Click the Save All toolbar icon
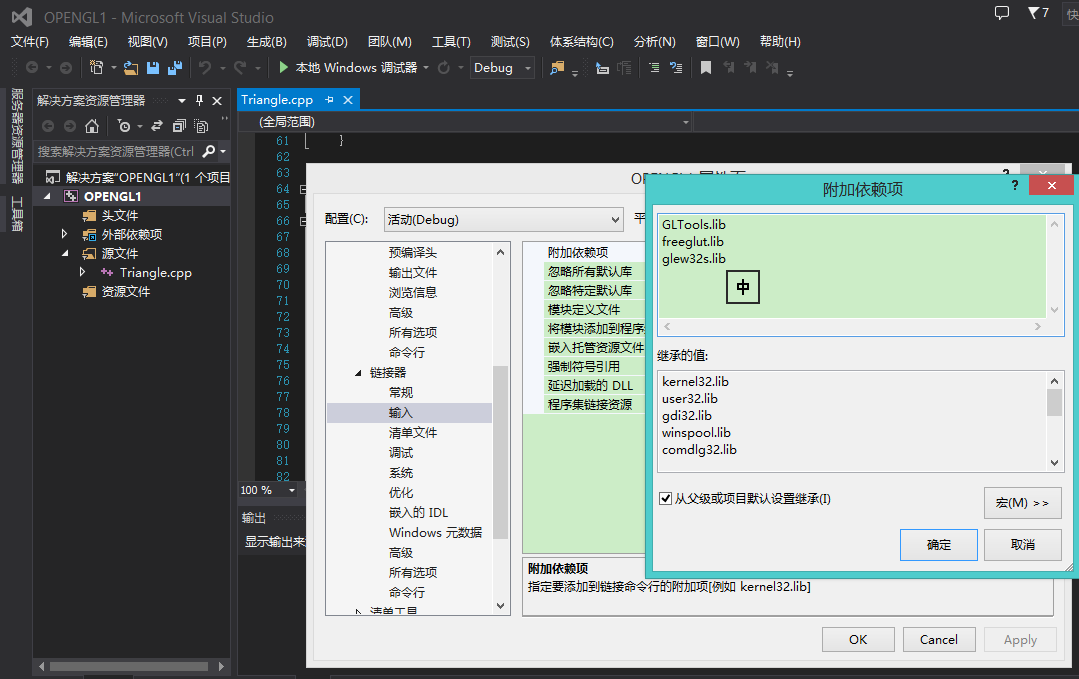The image size is (1079, 679). [175, 68]
